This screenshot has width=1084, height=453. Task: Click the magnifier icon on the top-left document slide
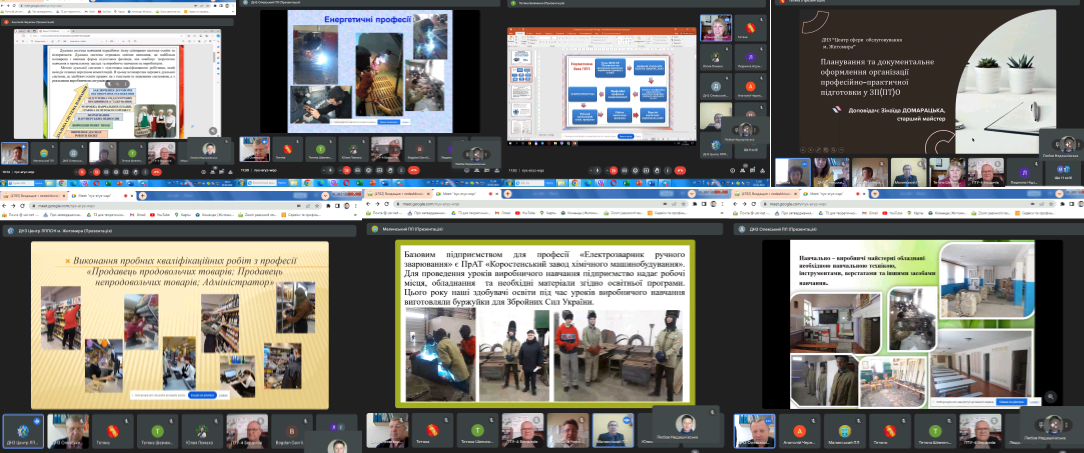point(213,130)
